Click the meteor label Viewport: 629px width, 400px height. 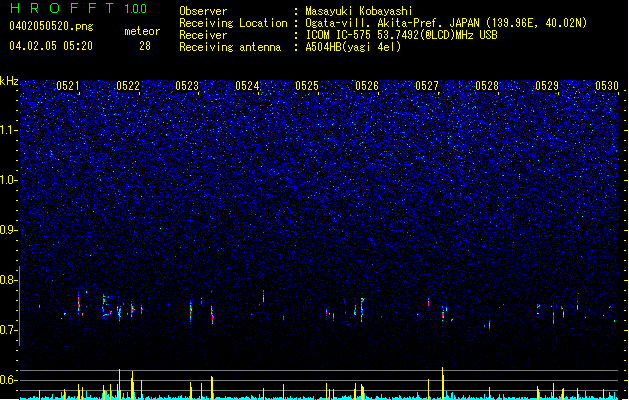(142, 31)
